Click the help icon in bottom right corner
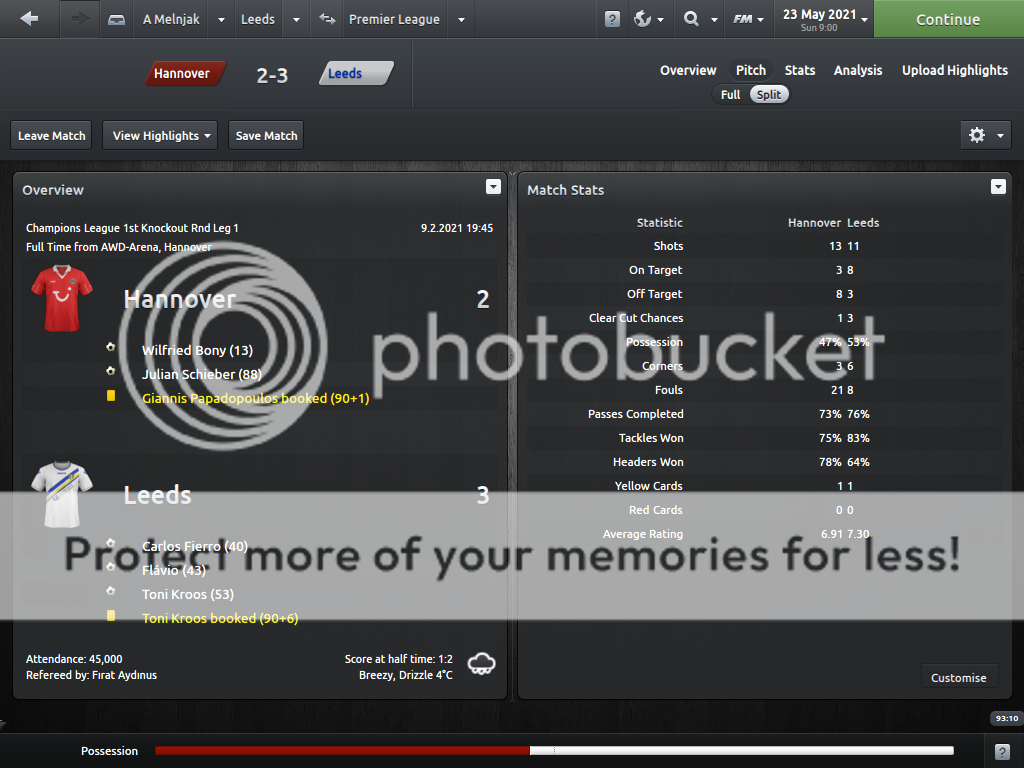1024x768 pixels. pos(1002,751)
